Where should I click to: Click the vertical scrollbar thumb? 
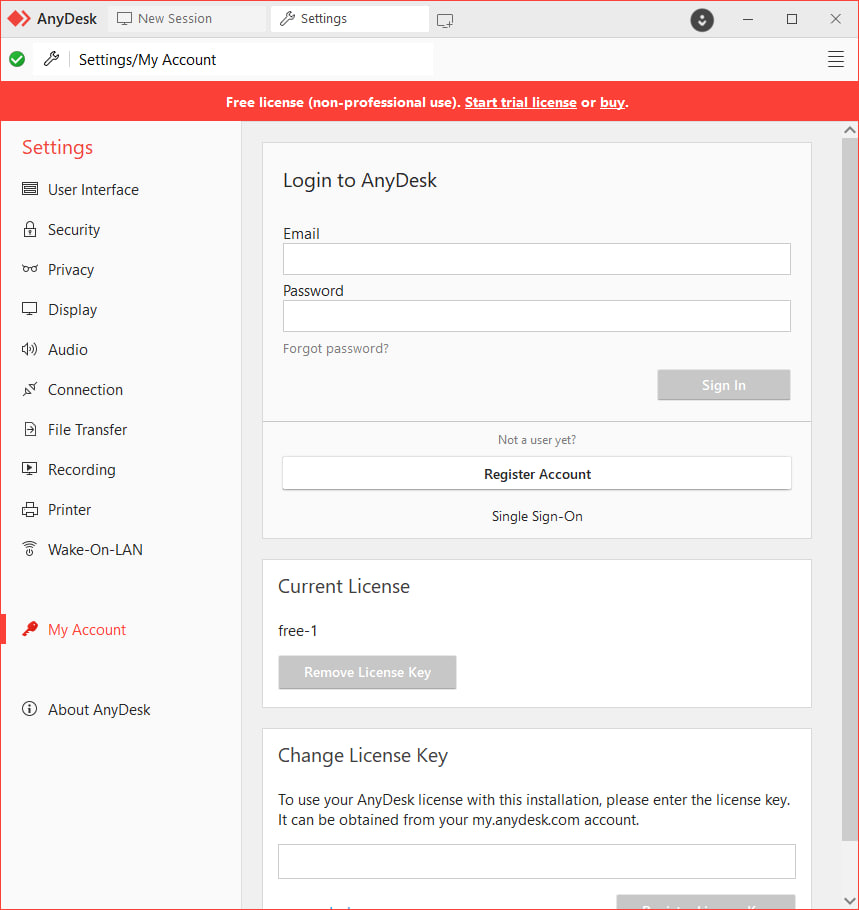850,489
